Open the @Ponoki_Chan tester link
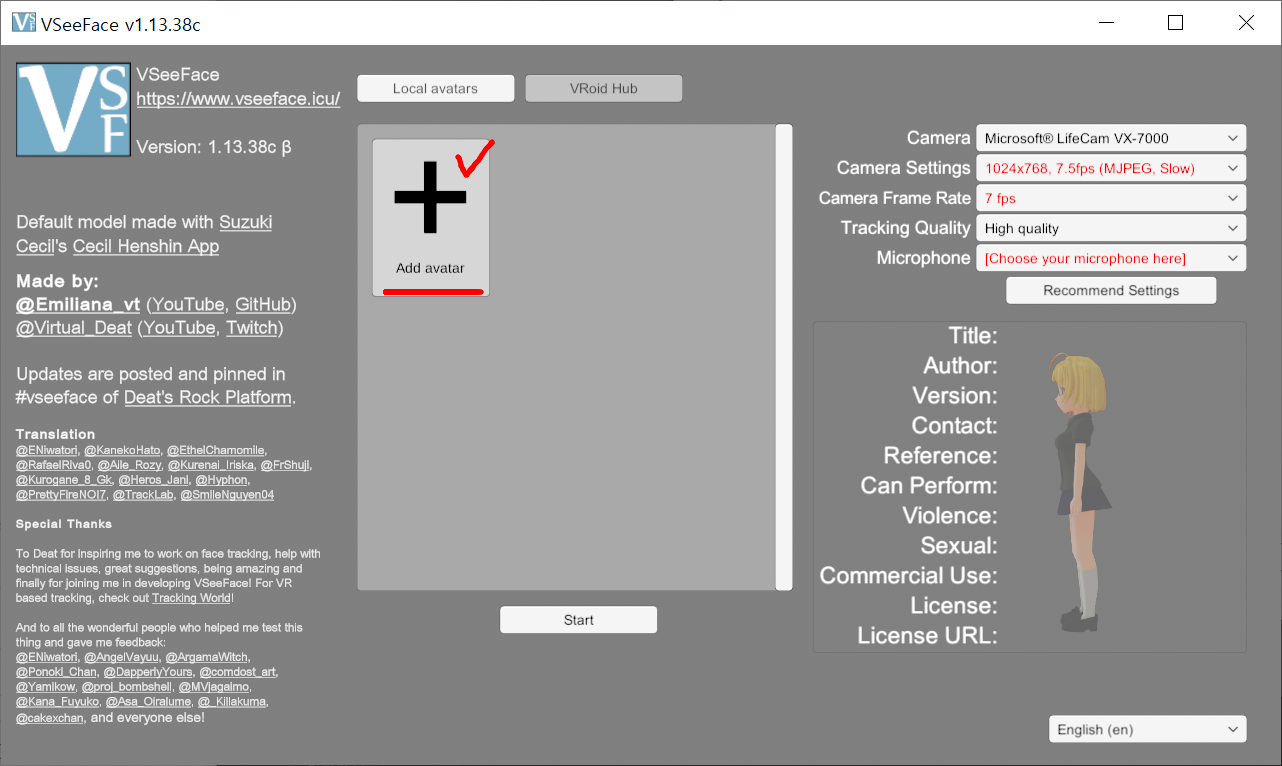Image resolution: width=1282 pixels, height=766 pixels. (x=56, y=672)
